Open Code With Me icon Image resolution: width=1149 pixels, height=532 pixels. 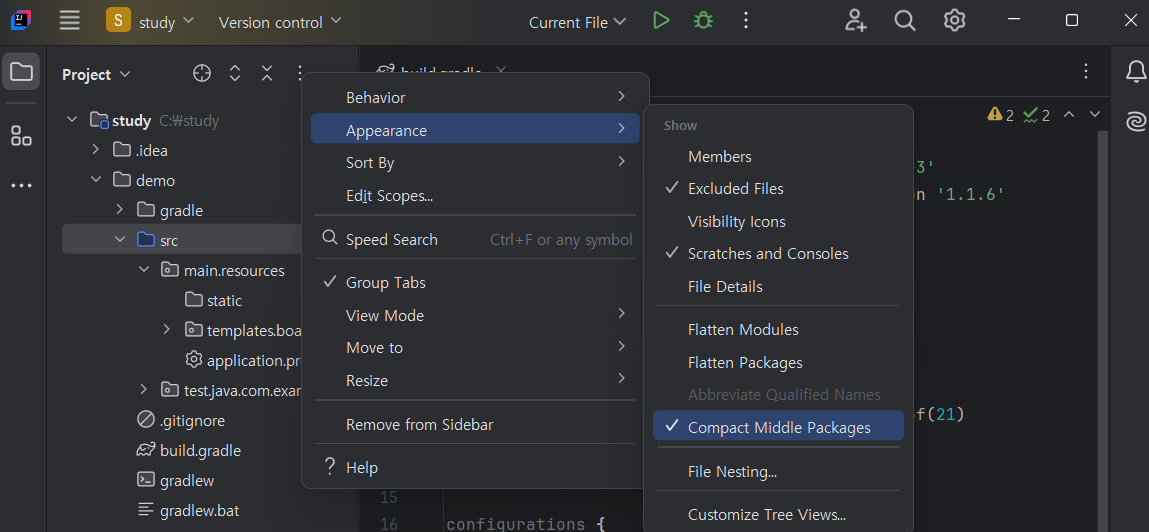click(855, 21)
